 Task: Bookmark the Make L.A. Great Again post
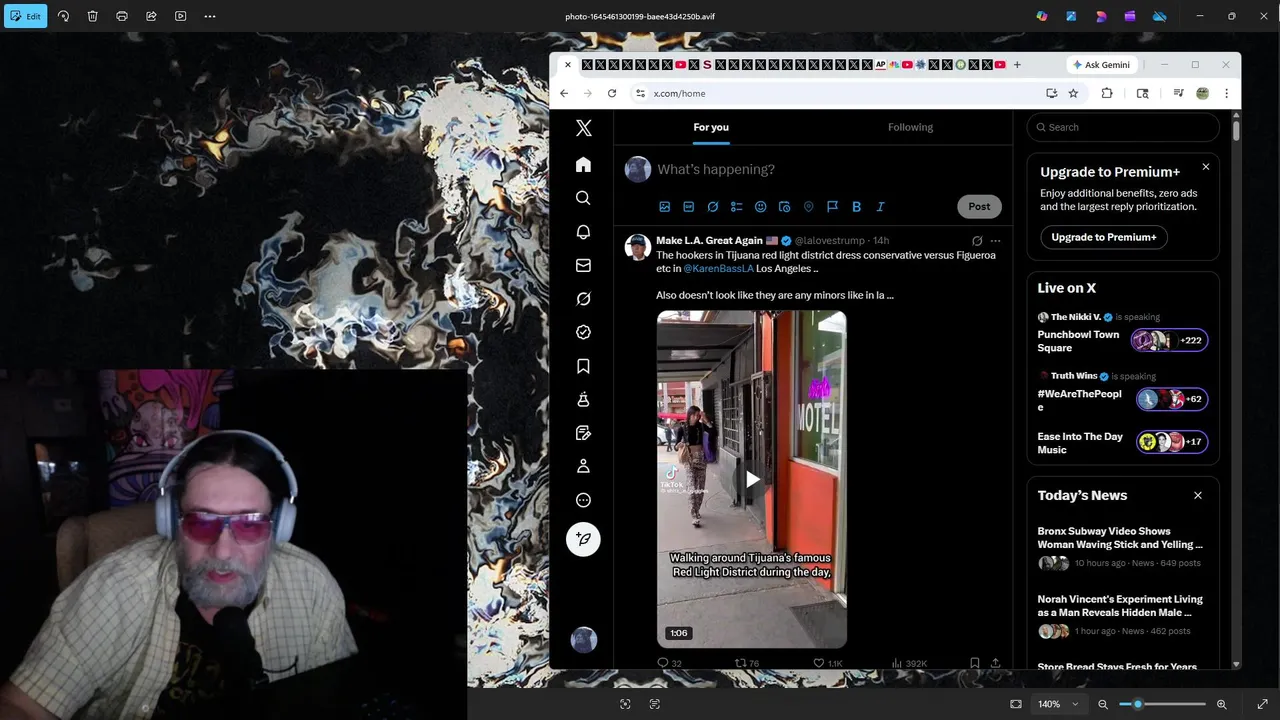tap(974, 663)
